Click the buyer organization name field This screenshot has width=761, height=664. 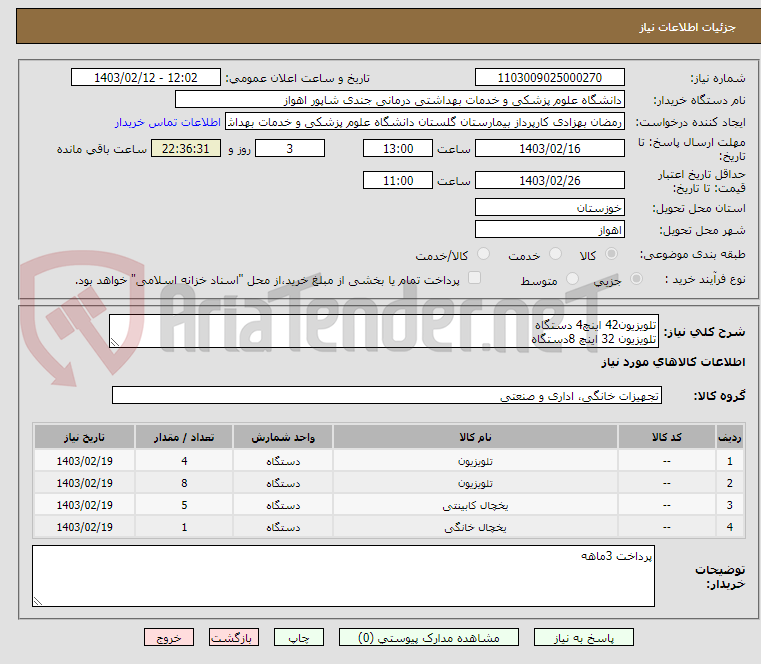399,100
